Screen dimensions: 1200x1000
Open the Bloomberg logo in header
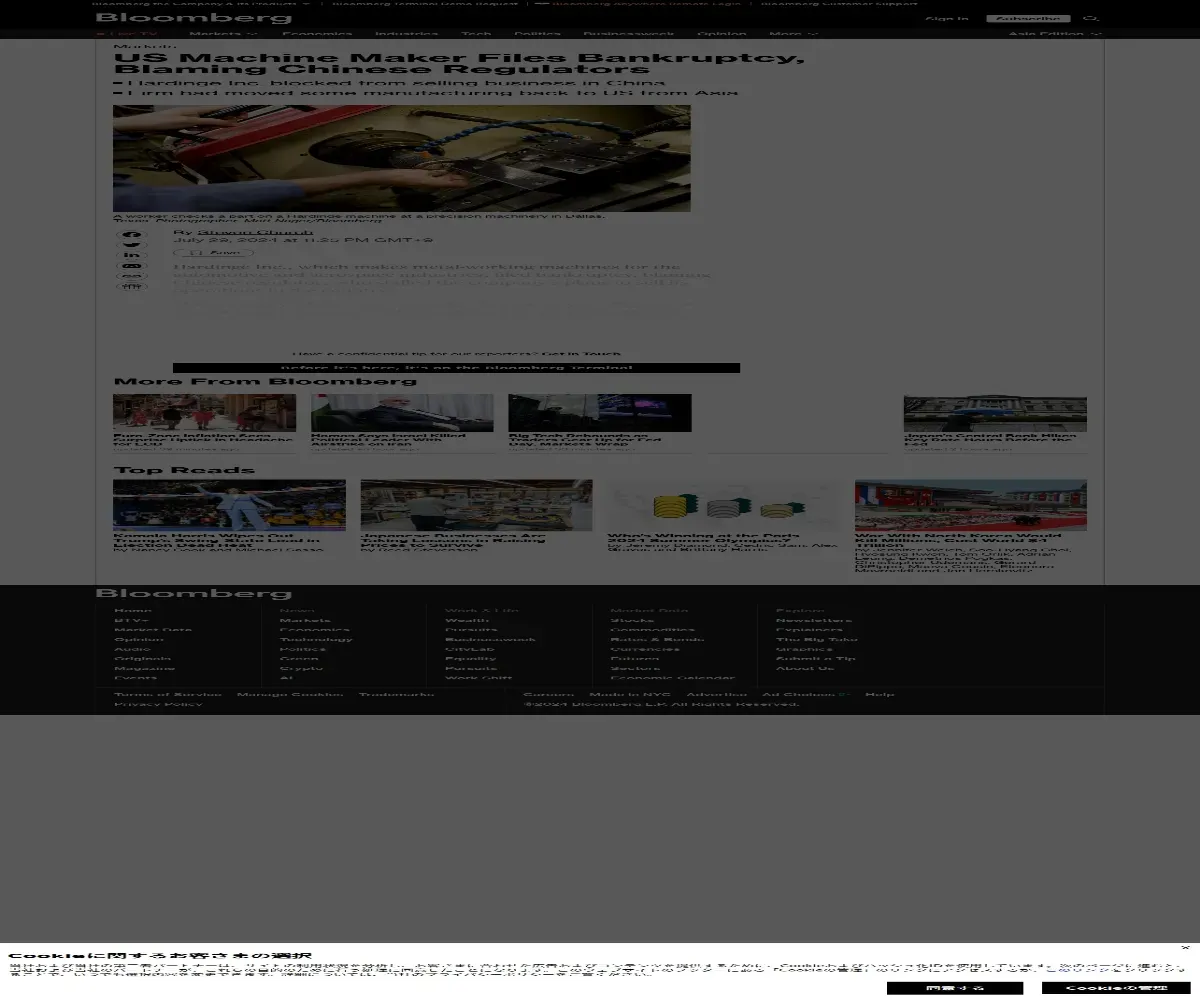click(194, 18)
